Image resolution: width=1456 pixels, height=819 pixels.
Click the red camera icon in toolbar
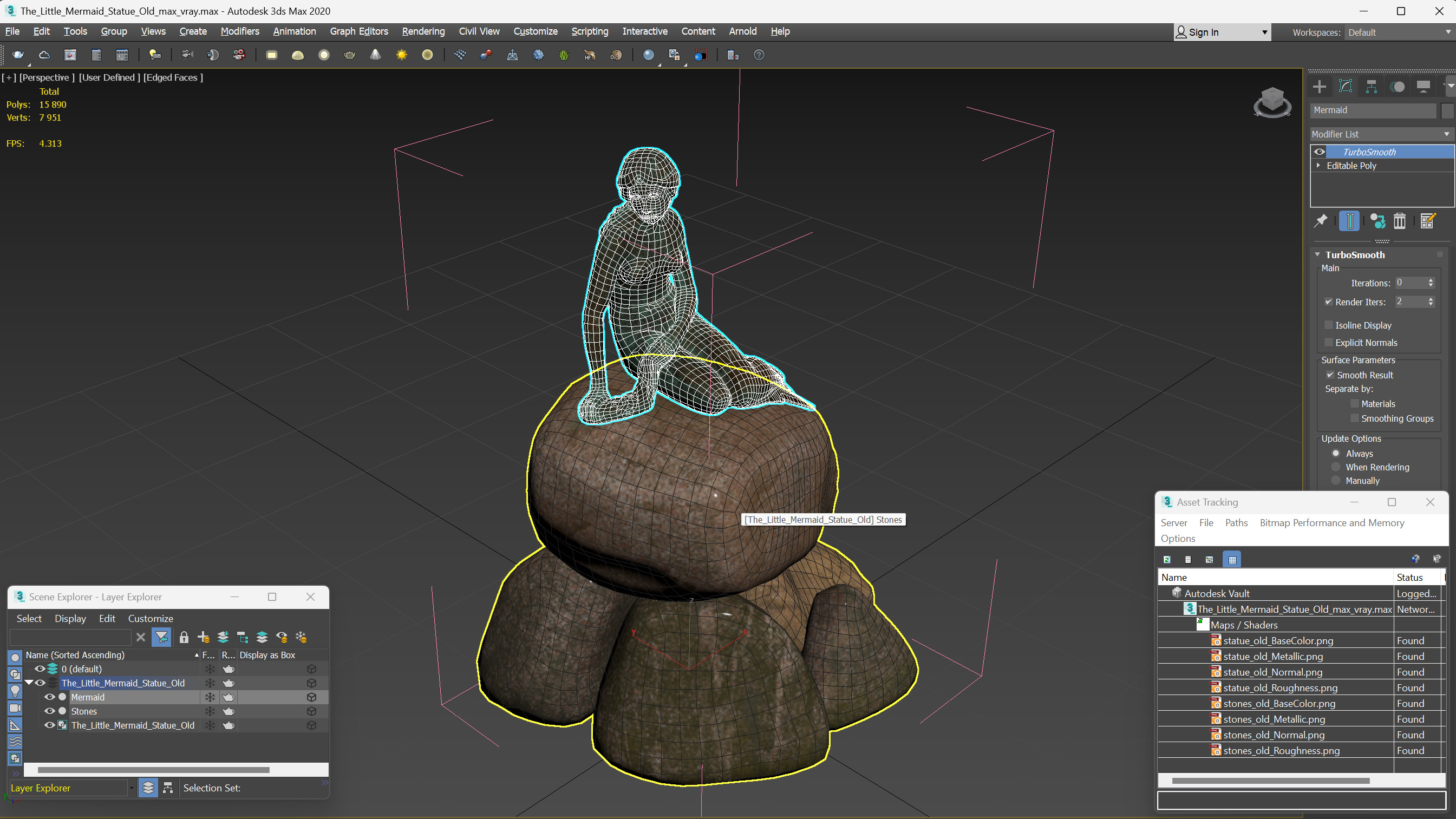coord(239,55)
